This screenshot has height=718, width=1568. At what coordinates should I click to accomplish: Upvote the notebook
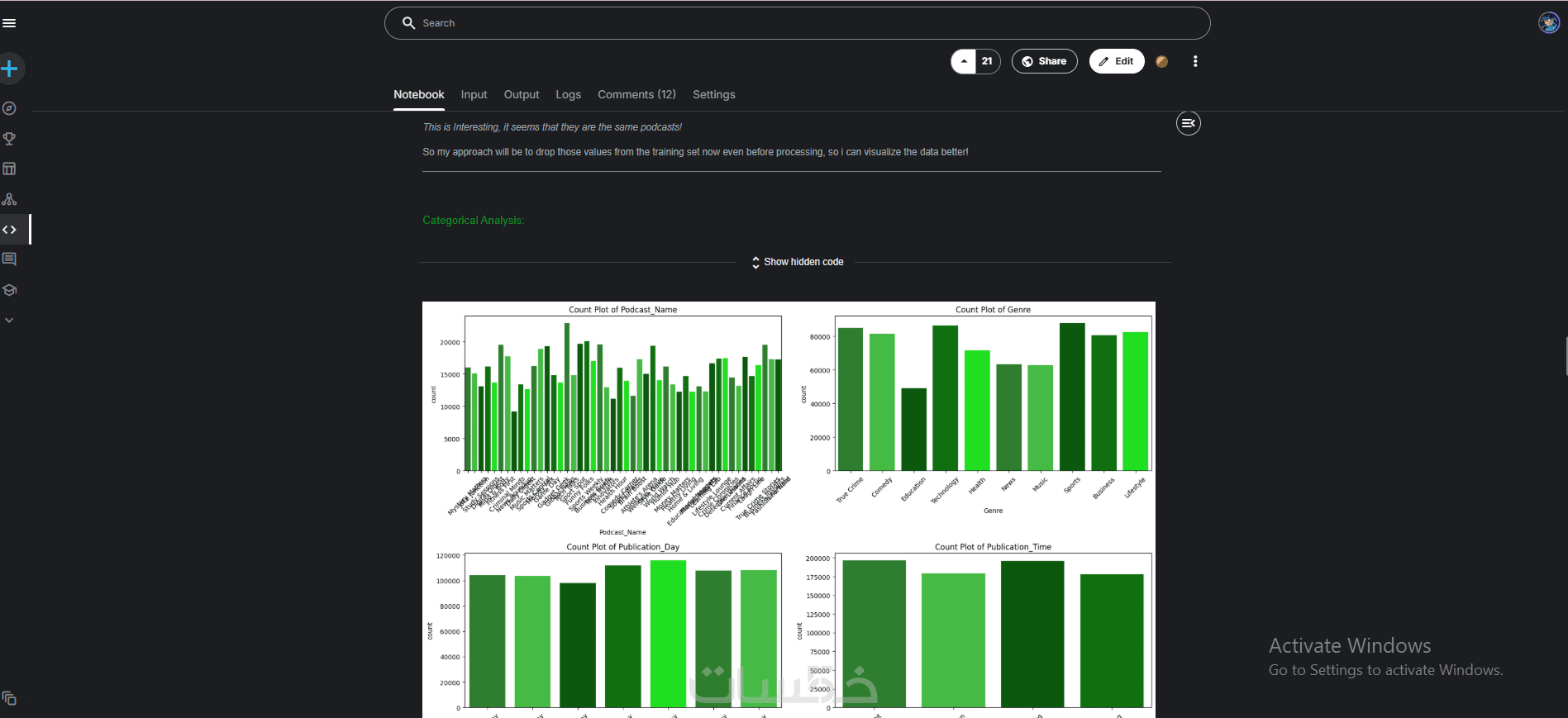964,61
